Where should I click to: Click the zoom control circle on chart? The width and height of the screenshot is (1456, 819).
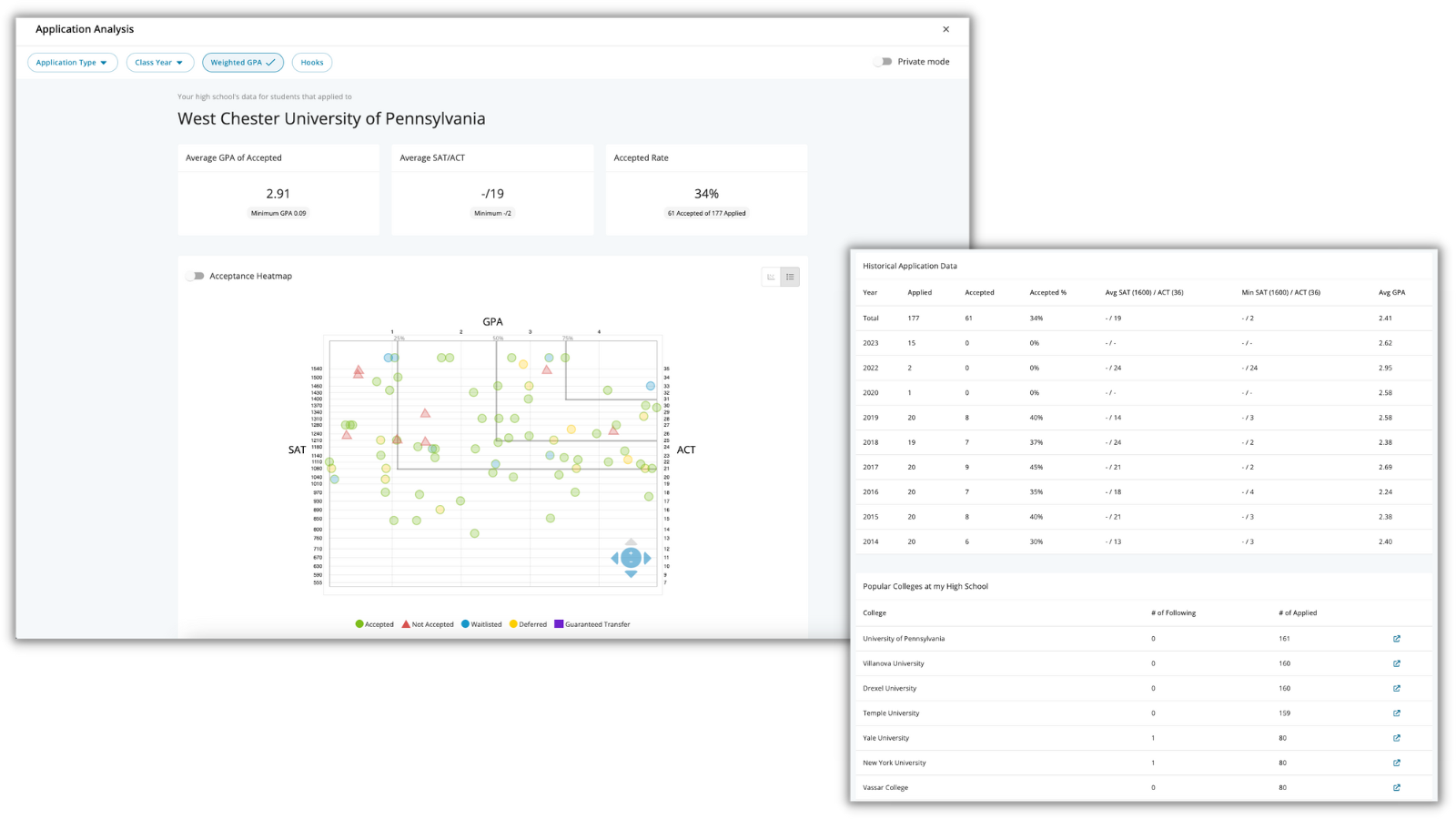(631, 558)
